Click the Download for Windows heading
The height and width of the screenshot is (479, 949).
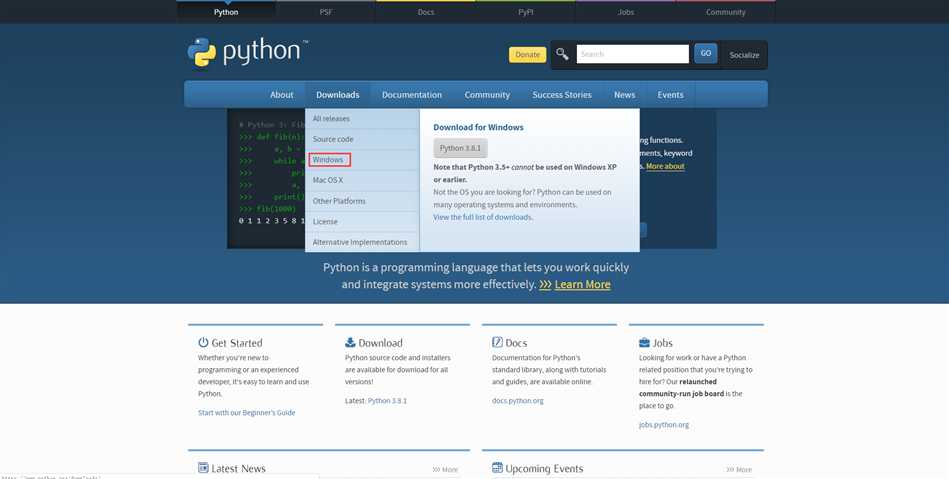pyautogui.click(x=478, y=127)
